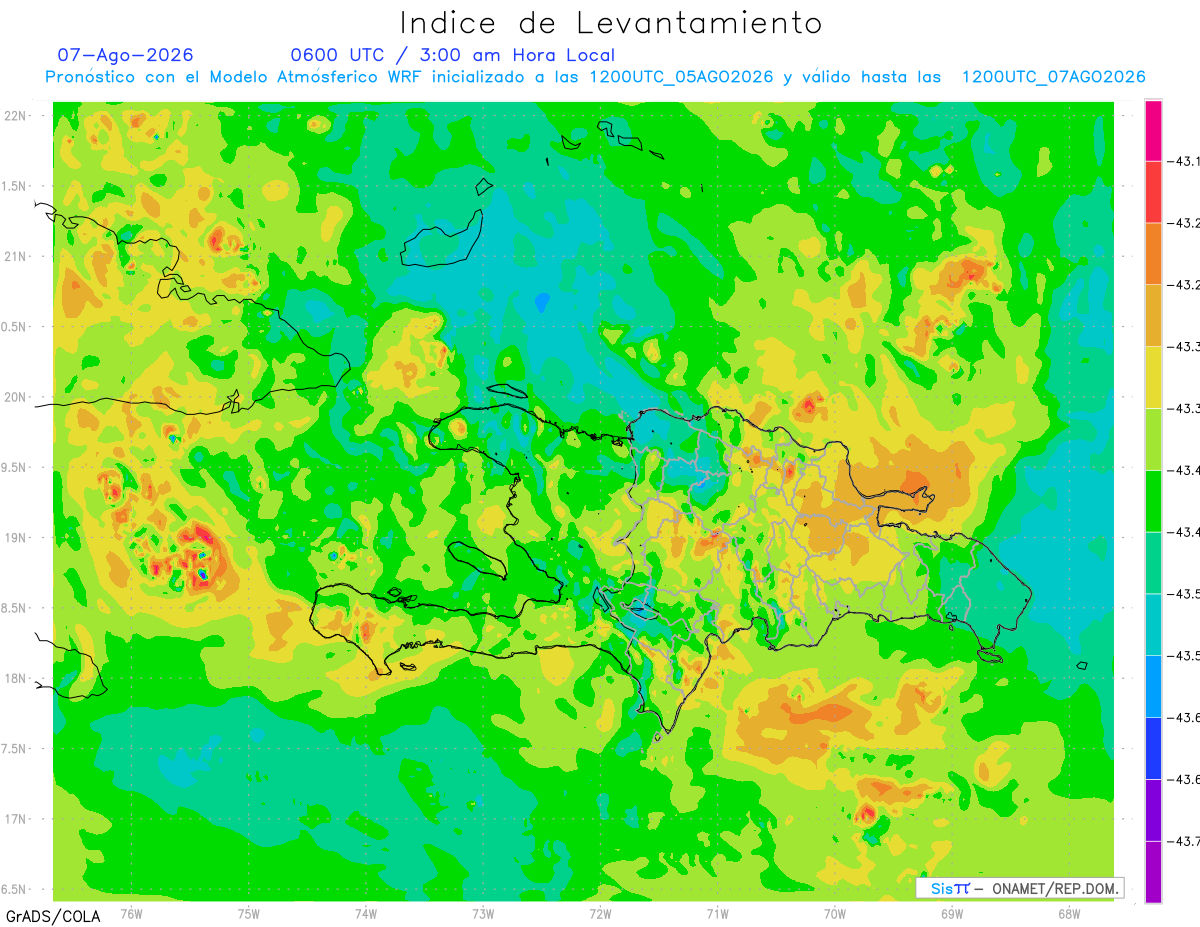Select the yellow color bar segment
The height and width of the screenshot is (927, 1200).
coord(1153,377)
